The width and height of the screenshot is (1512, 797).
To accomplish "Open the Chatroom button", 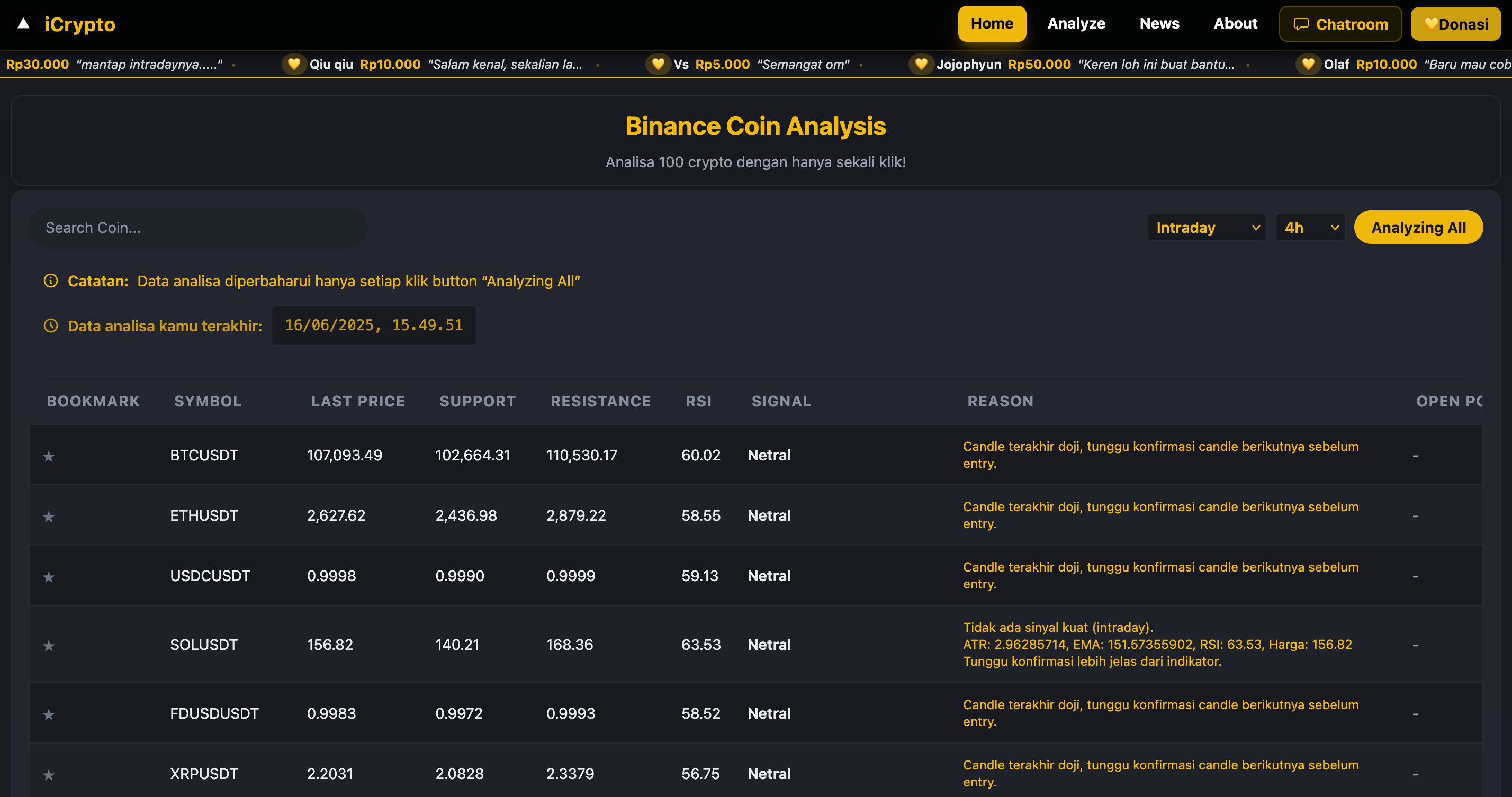I will (1340, 24).
